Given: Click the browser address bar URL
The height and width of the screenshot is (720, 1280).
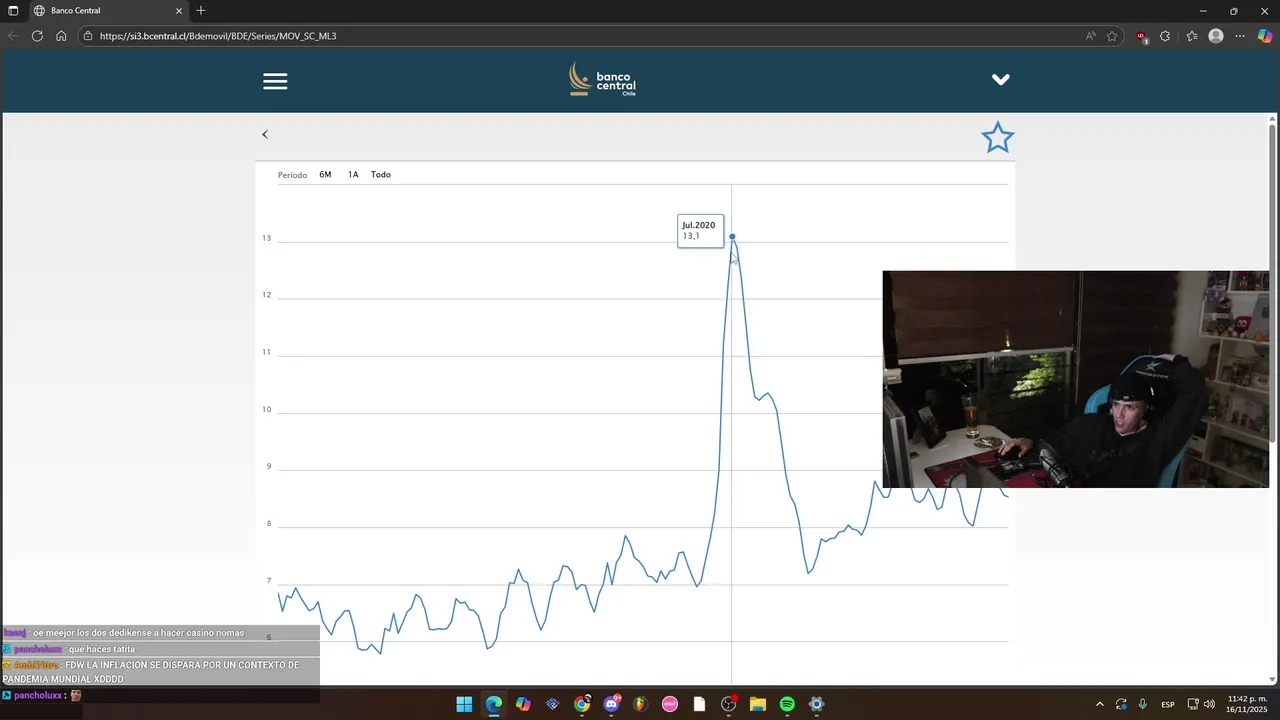Looking at the screenshot, I should click(218, 36).
